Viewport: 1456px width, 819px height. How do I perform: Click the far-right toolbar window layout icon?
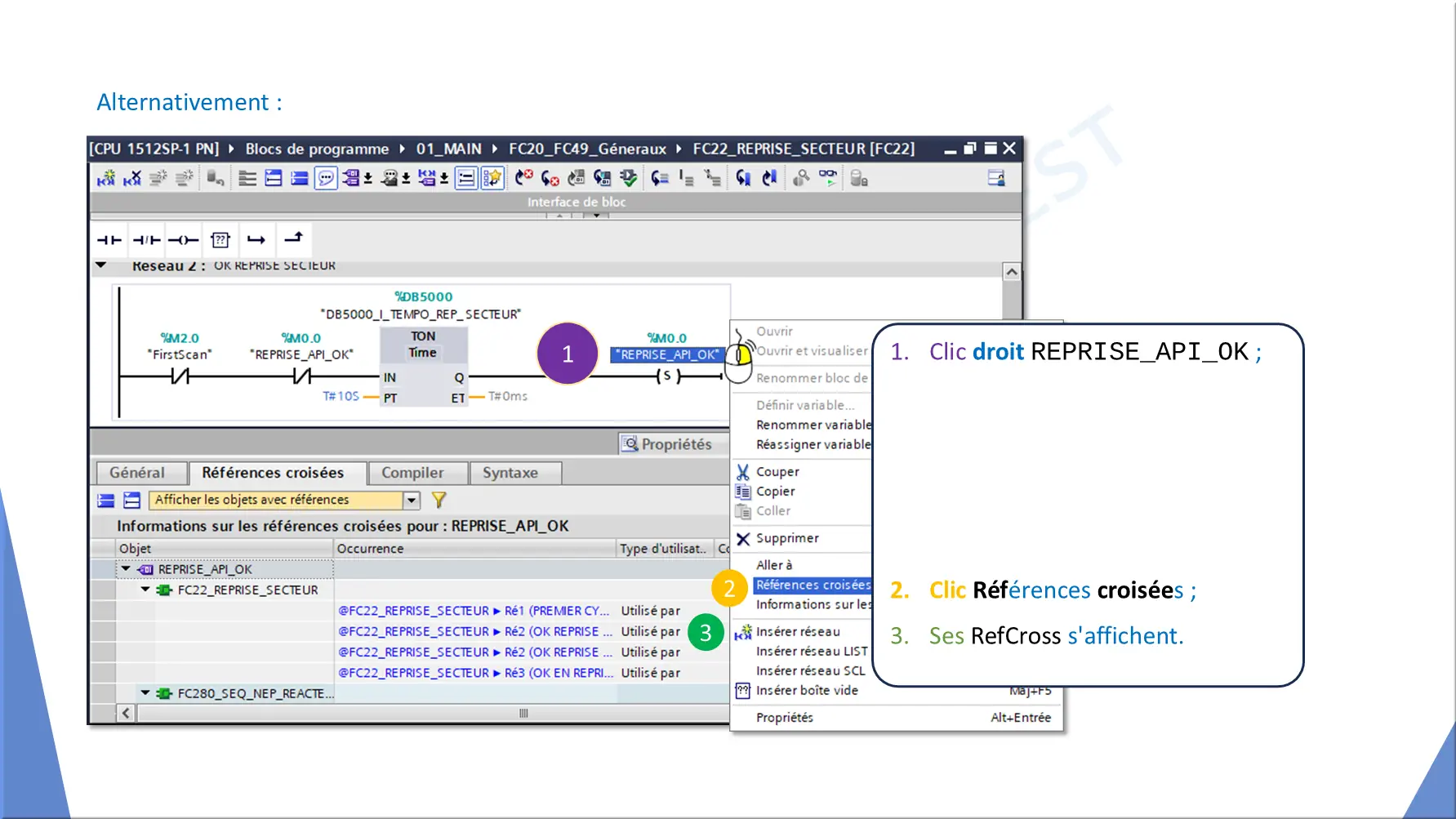pyautogui.click(x=995, y=178)
